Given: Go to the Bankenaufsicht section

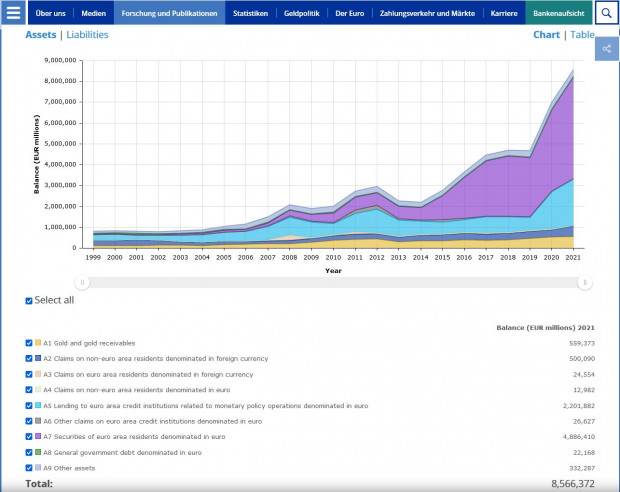Looking at the screenshot, I should [x=559, y=14].
